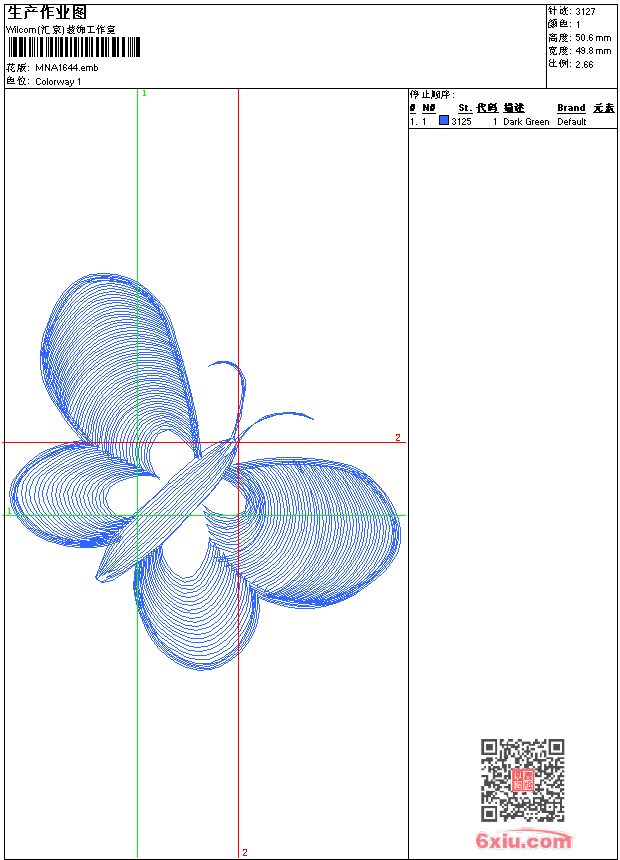
Task: Select the Dark Green color swatch
Action: tap(444, 121)
